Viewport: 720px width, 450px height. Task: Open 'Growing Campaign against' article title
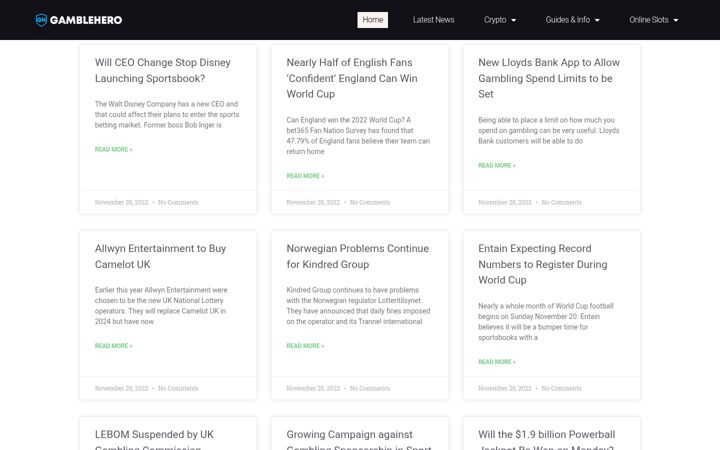point(359,439)
